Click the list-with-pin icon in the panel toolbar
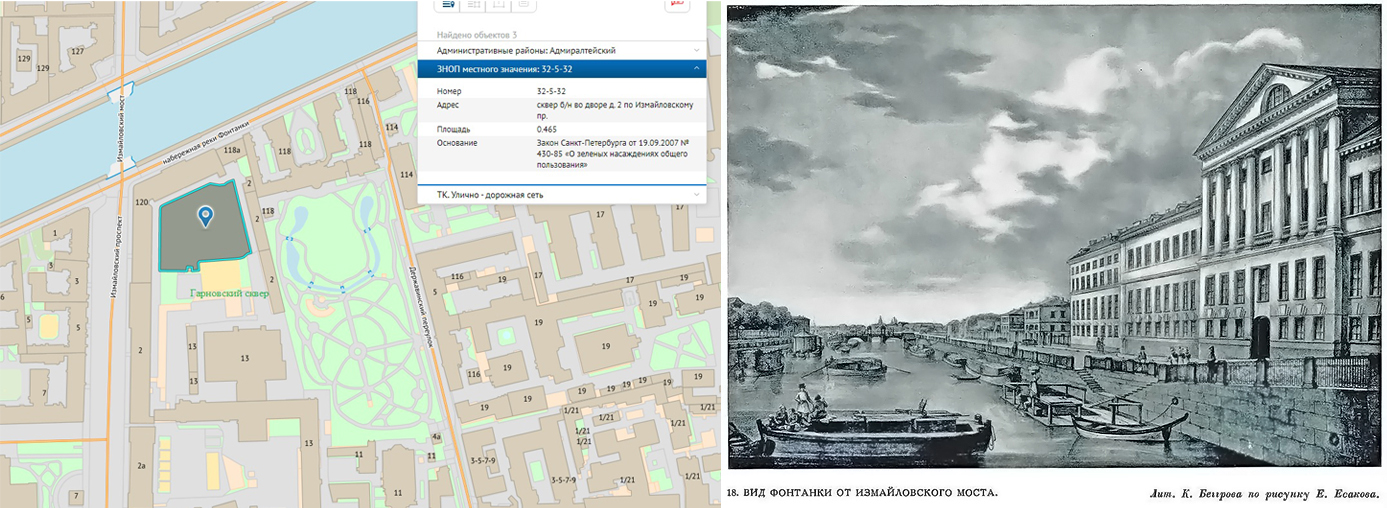Screen dimensions: 1387x508 point(447,4)
